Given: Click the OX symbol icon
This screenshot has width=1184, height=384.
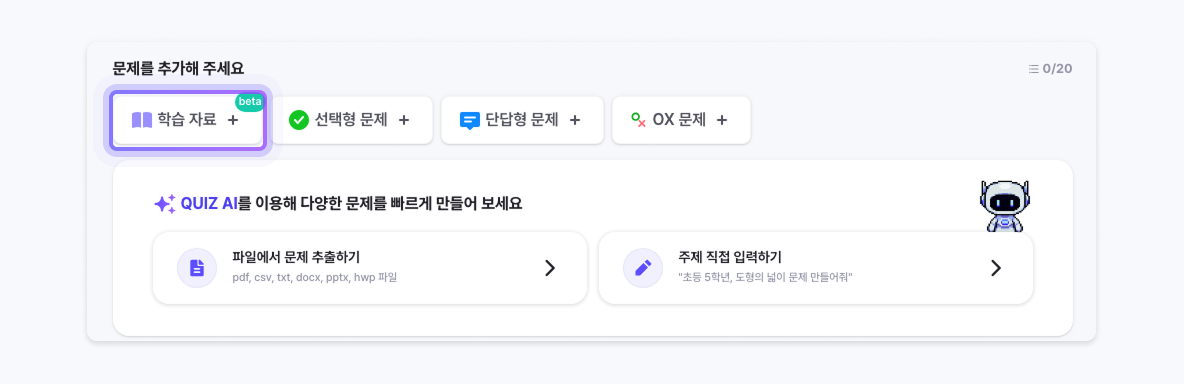Looking at the screenshot, I should (639, 120).
